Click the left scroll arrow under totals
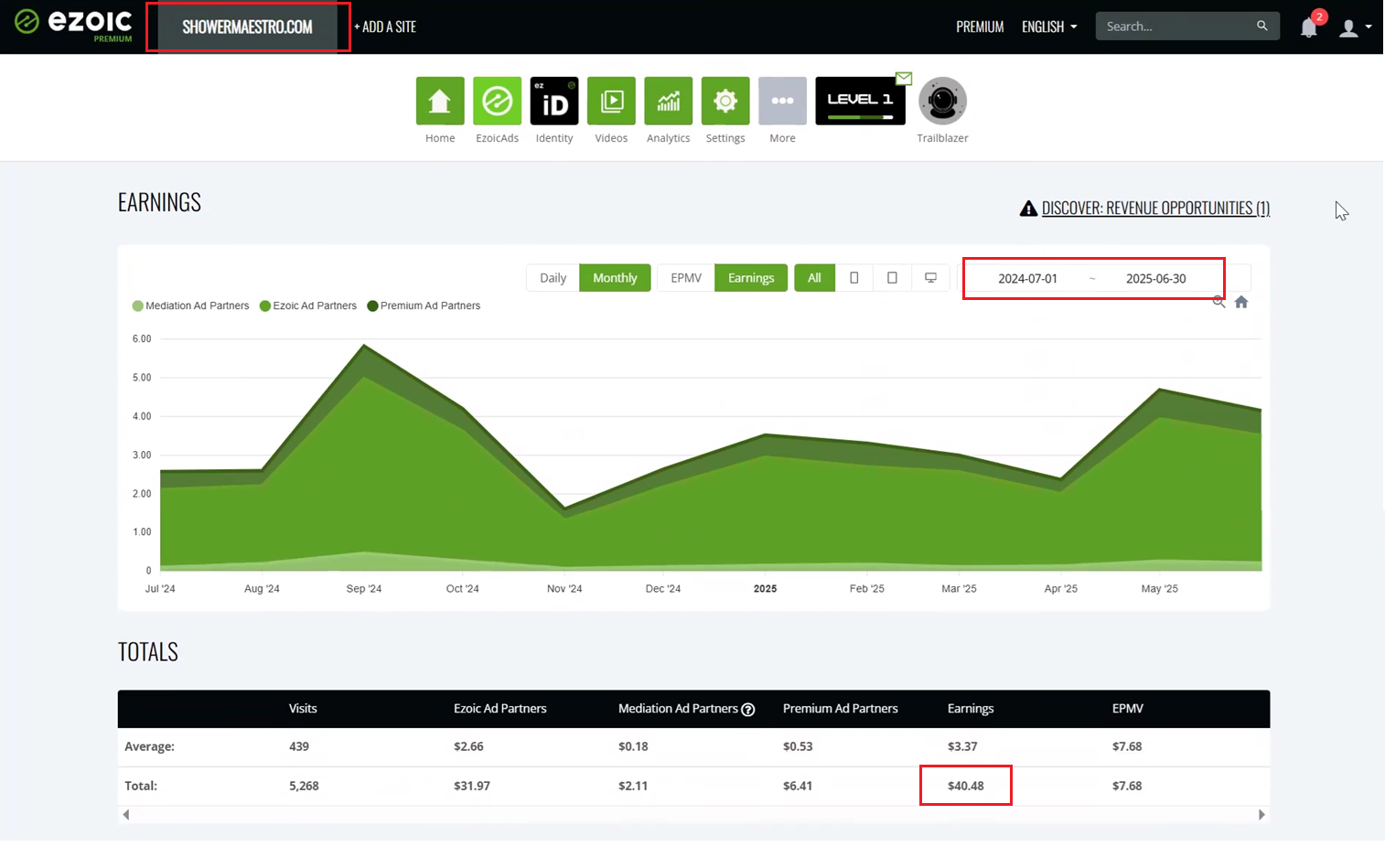 click(x=126, y=814)
